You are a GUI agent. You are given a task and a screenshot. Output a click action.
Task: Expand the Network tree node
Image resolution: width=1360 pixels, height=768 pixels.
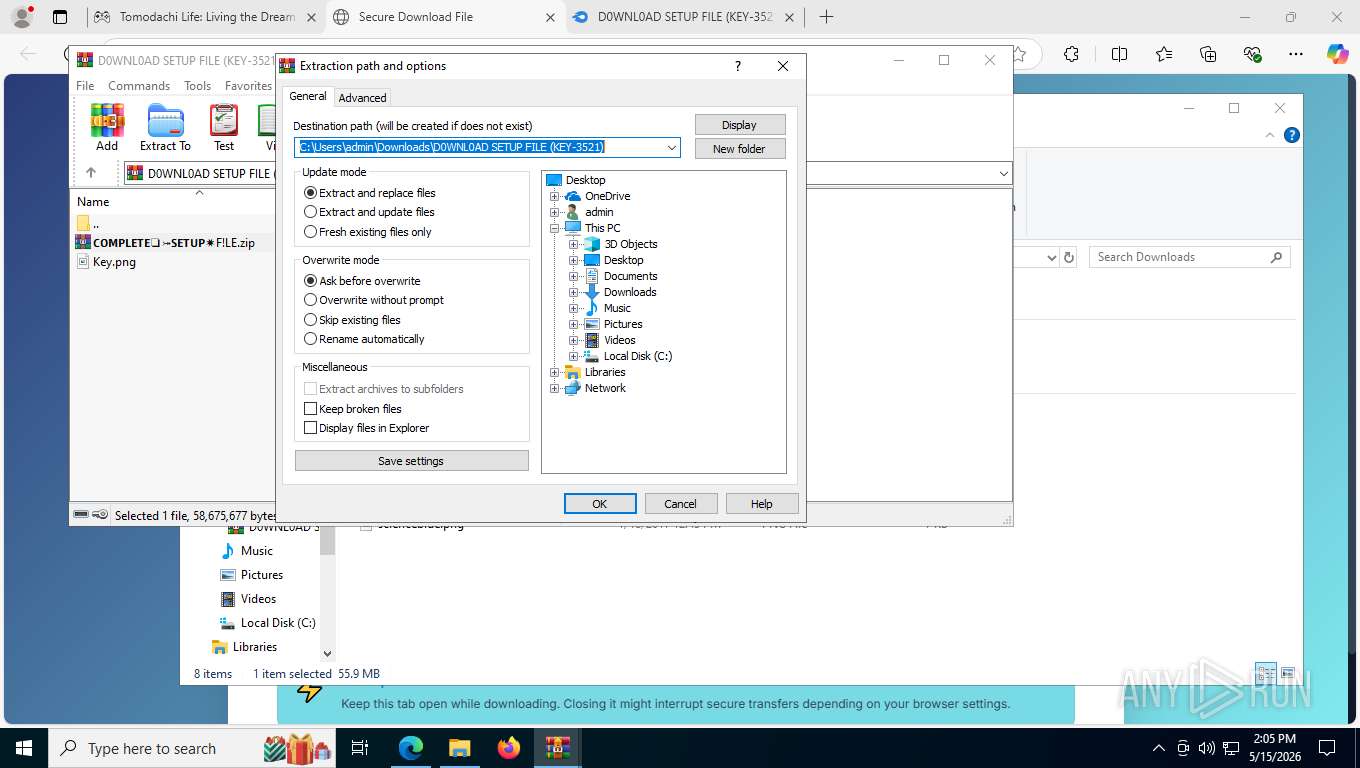[x=554, y=388]
